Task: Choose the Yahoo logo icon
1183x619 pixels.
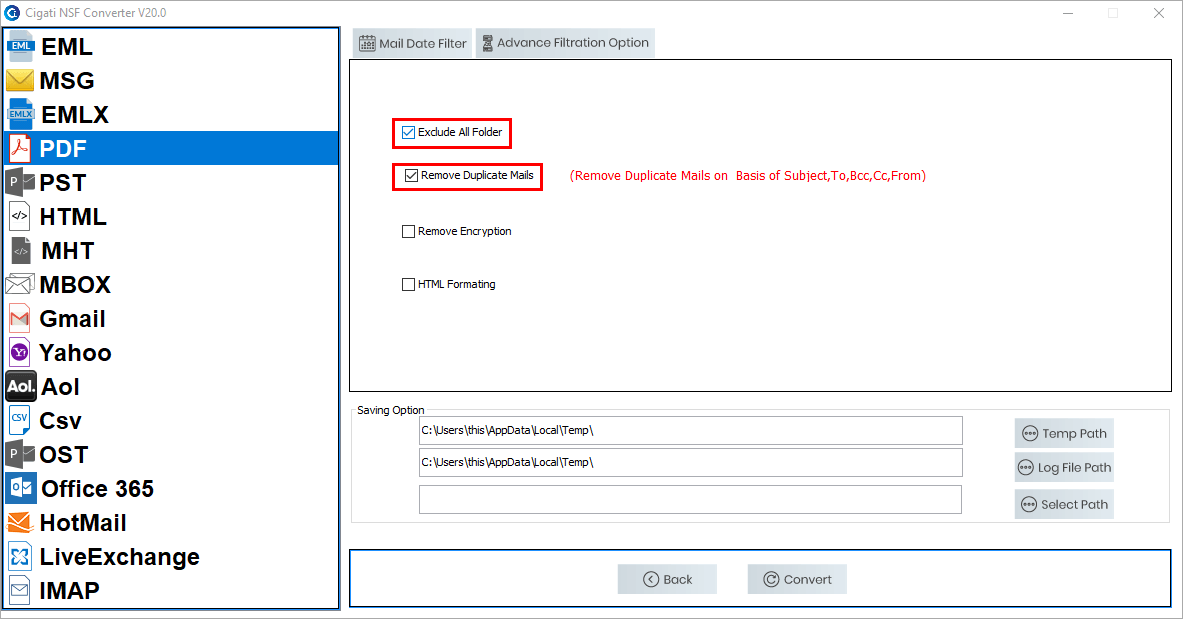Action: [x=20, y=352]
